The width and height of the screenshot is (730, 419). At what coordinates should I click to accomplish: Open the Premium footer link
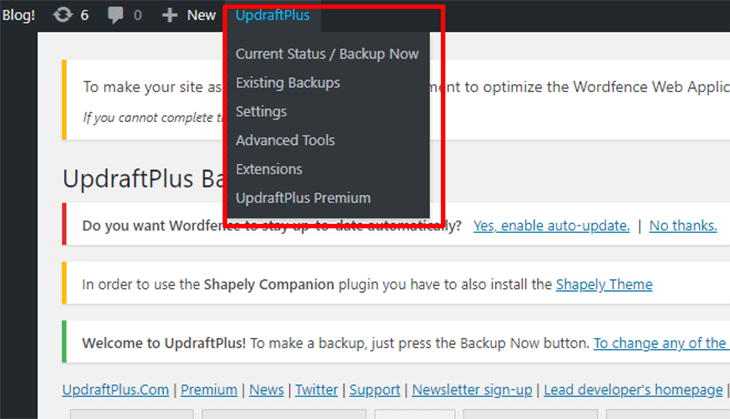(x=209, y=390)
